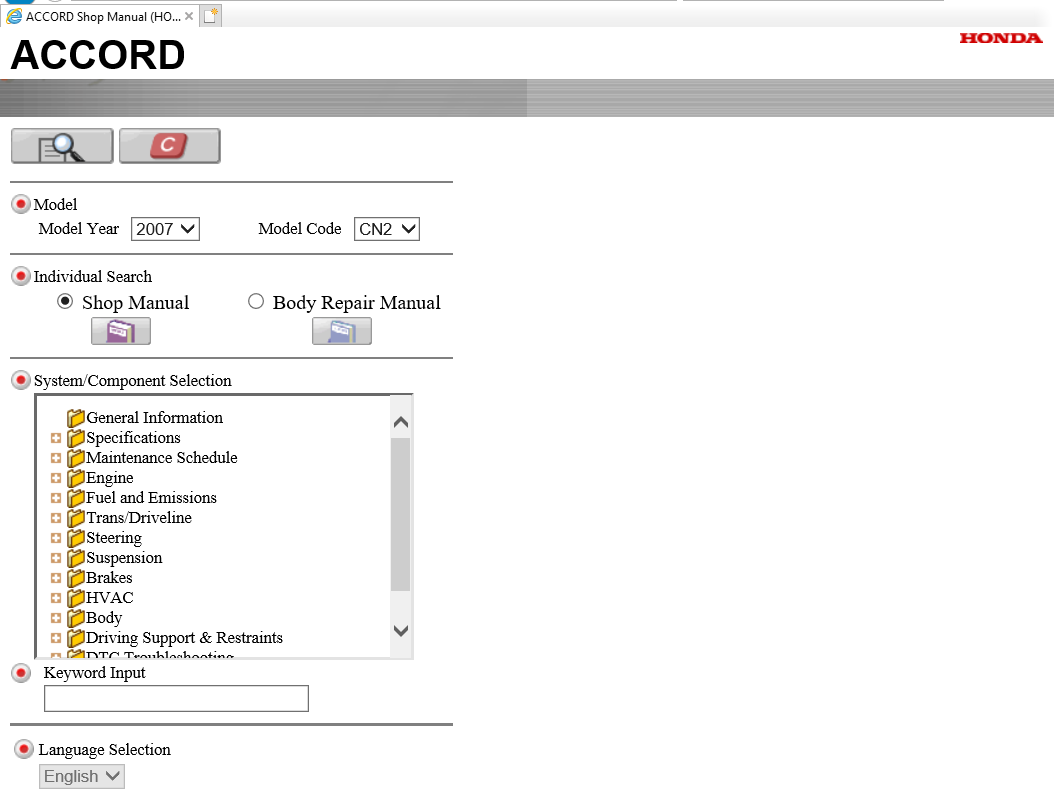Image resolution: width=1054 pixels, height=803 pixels.
Task: Expand the HVAC tree node
Action: pos(56,598)
